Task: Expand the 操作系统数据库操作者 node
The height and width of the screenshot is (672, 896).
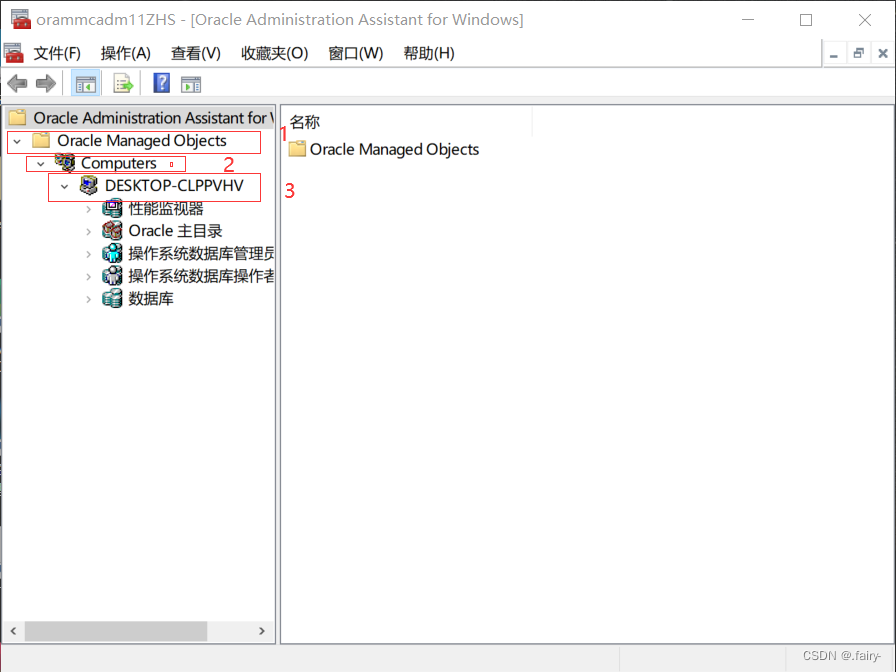Action: (x=89, y=277)
